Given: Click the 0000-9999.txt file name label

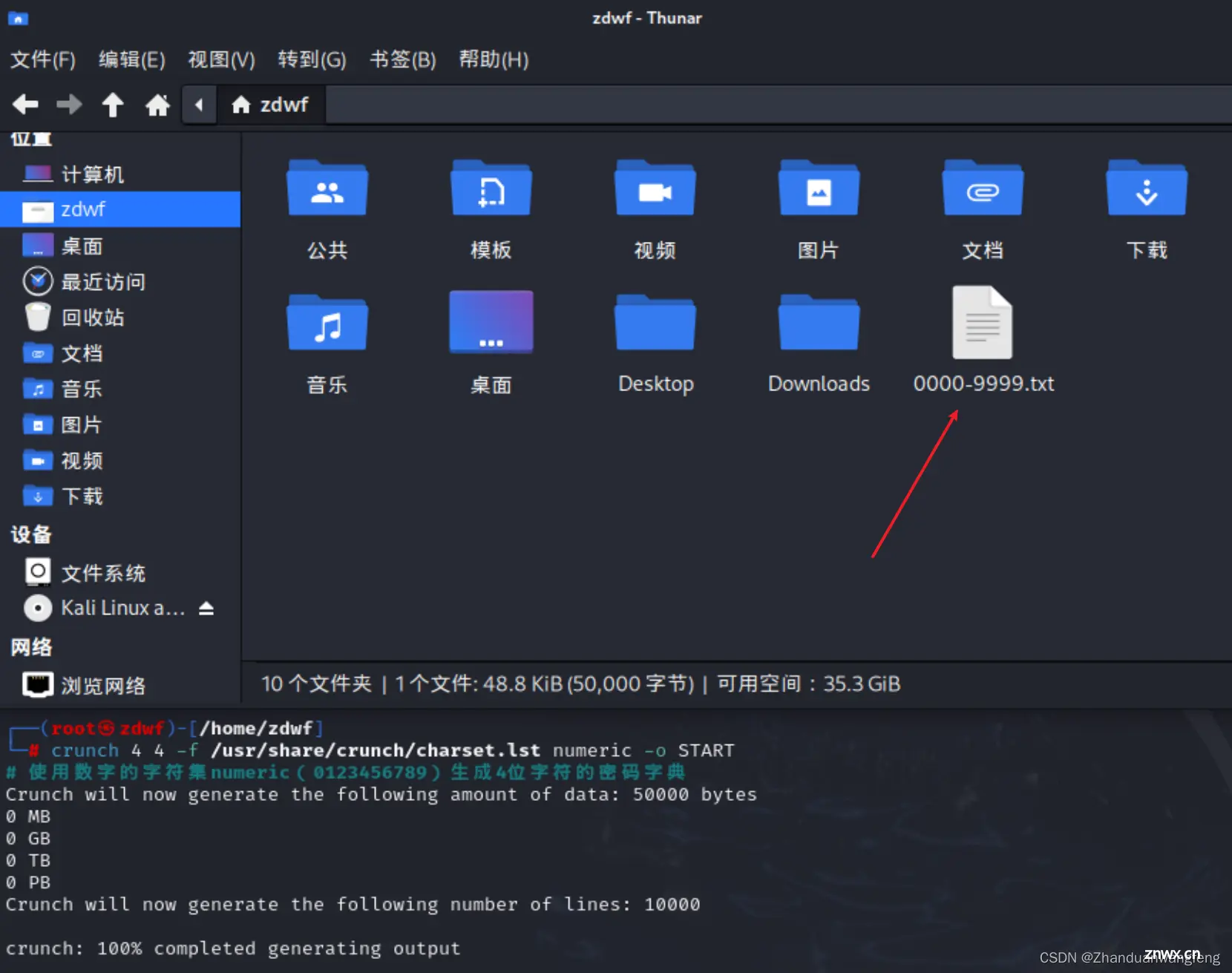Looking at the screenshot, I should point(983,384).
